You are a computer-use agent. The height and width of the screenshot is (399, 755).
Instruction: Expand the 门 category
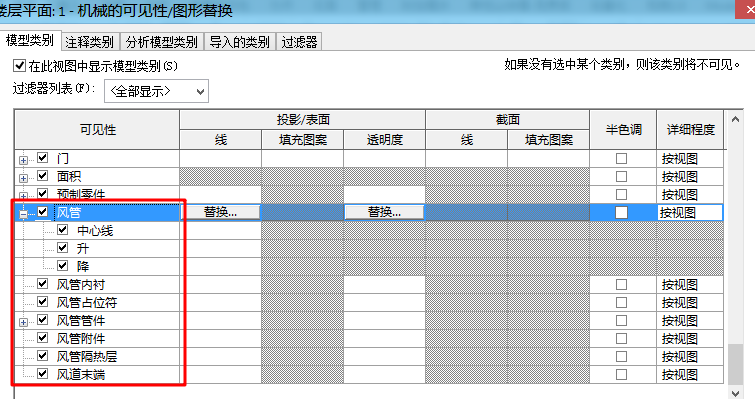(x=23, y=160)
